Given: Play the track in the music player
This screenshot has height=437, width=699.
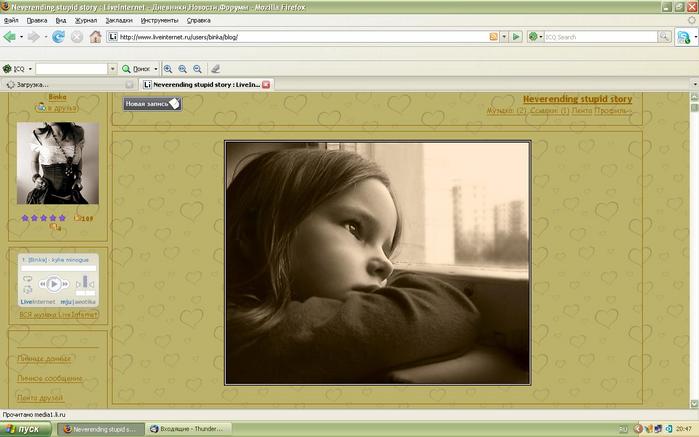Looking at the screenshot, I should click(54, 284).
